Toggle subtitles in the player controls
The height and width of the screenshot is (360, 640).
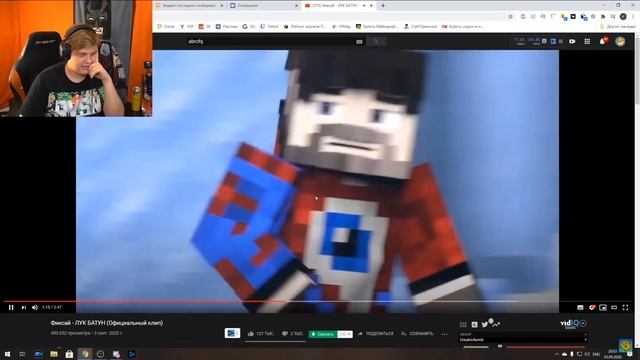pyautogui.click(x=580, y=307)
